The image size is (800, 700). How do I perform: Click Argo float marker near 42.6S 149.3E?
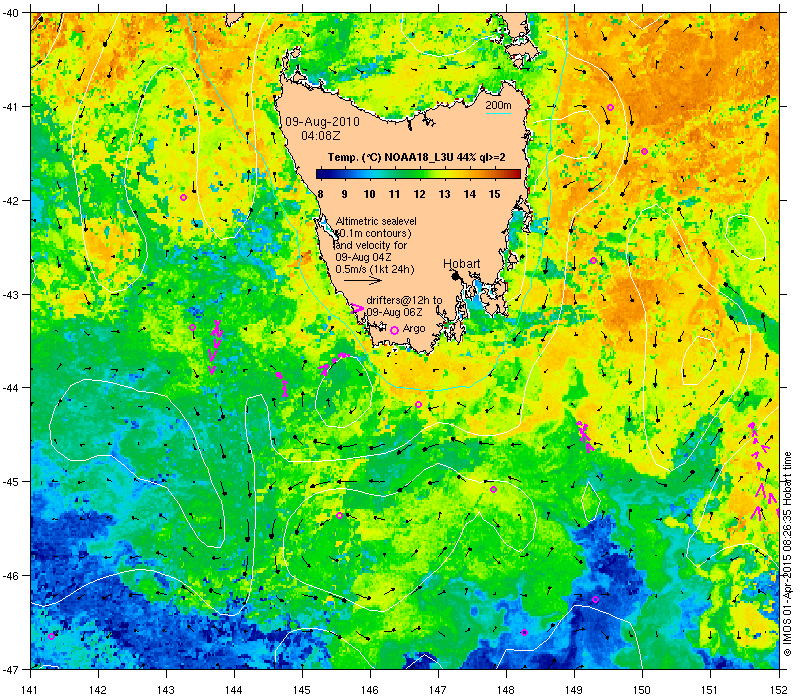point(593,260)
